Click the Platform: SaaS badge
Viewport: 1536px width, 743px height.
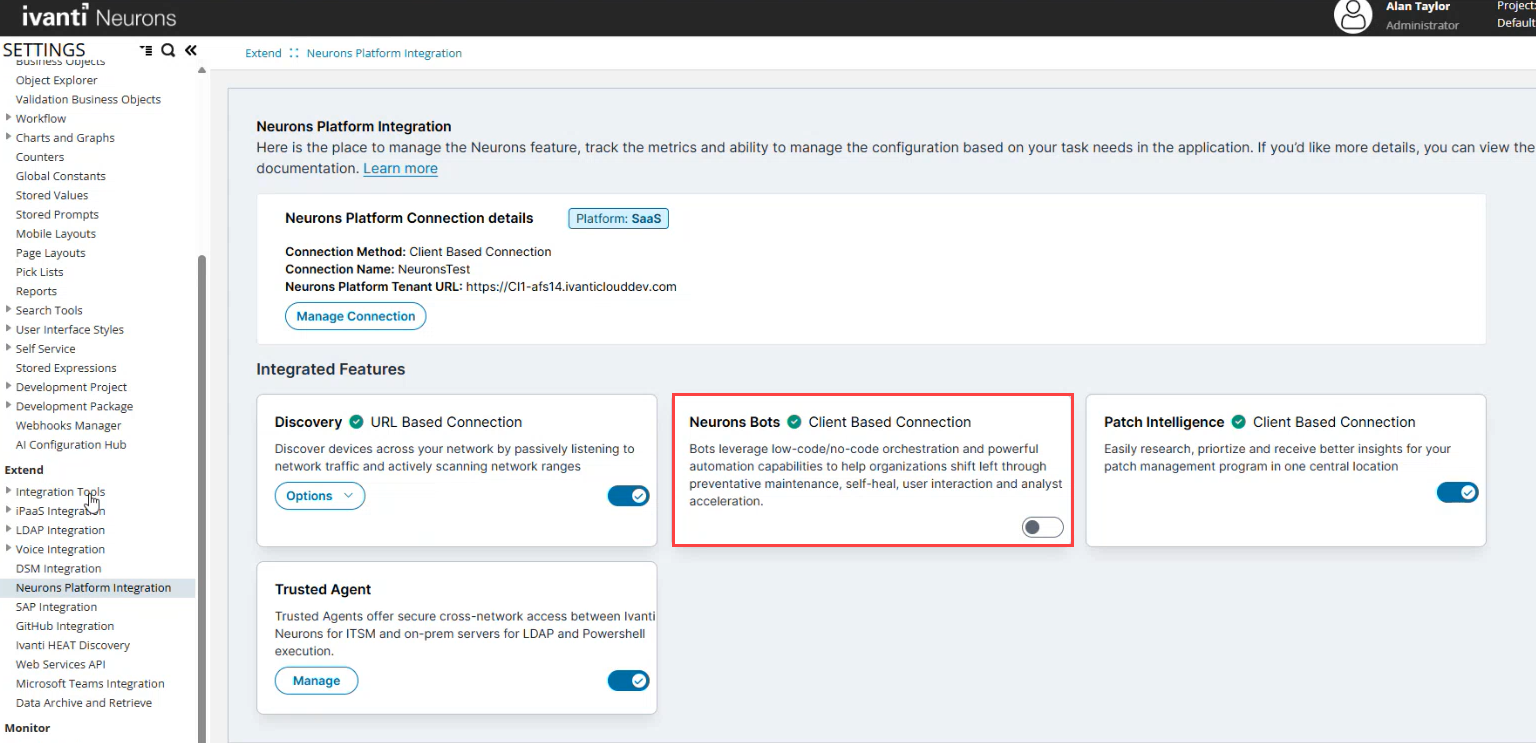pos(619,218)
